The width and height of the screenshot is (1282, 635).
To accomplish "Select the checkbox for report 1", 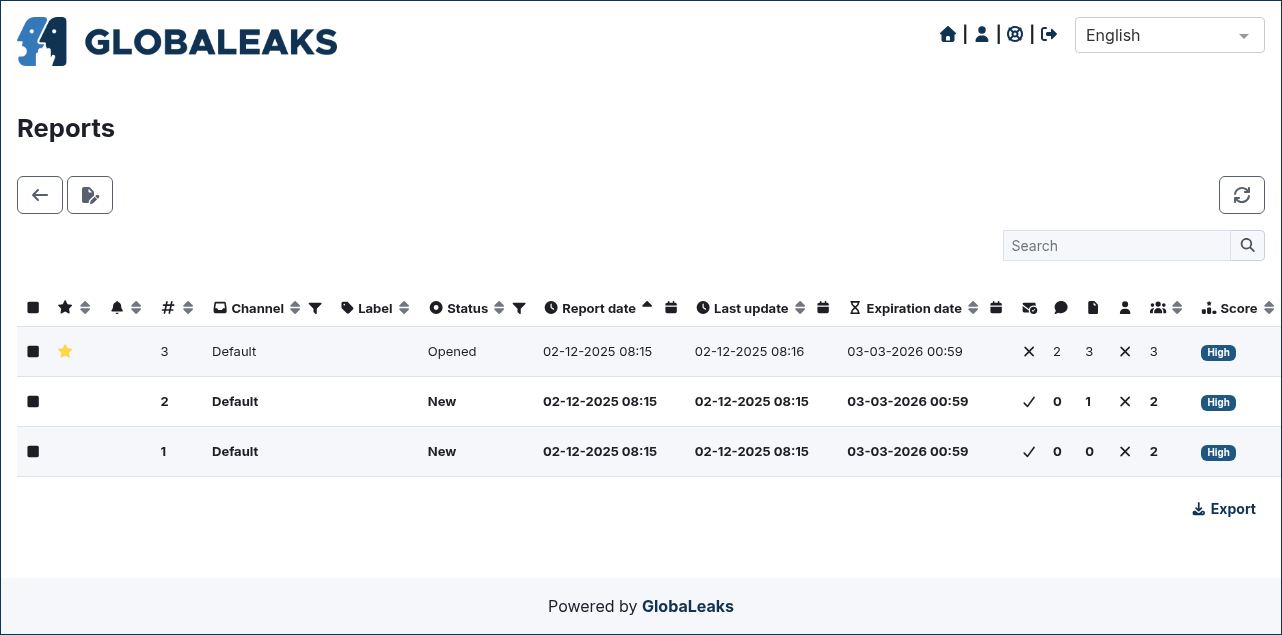I will point(33,452).
